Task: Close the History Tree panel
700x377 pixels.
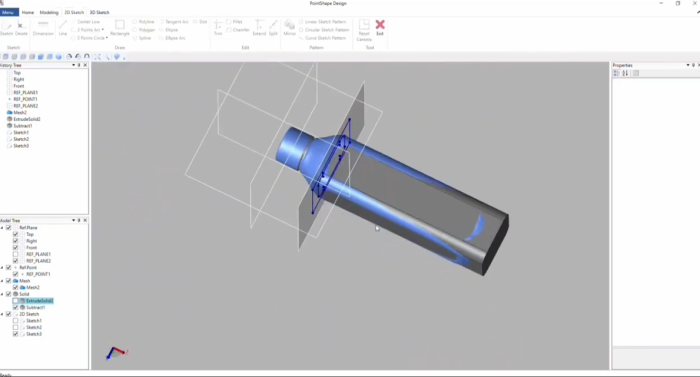Action: (85, 65)
